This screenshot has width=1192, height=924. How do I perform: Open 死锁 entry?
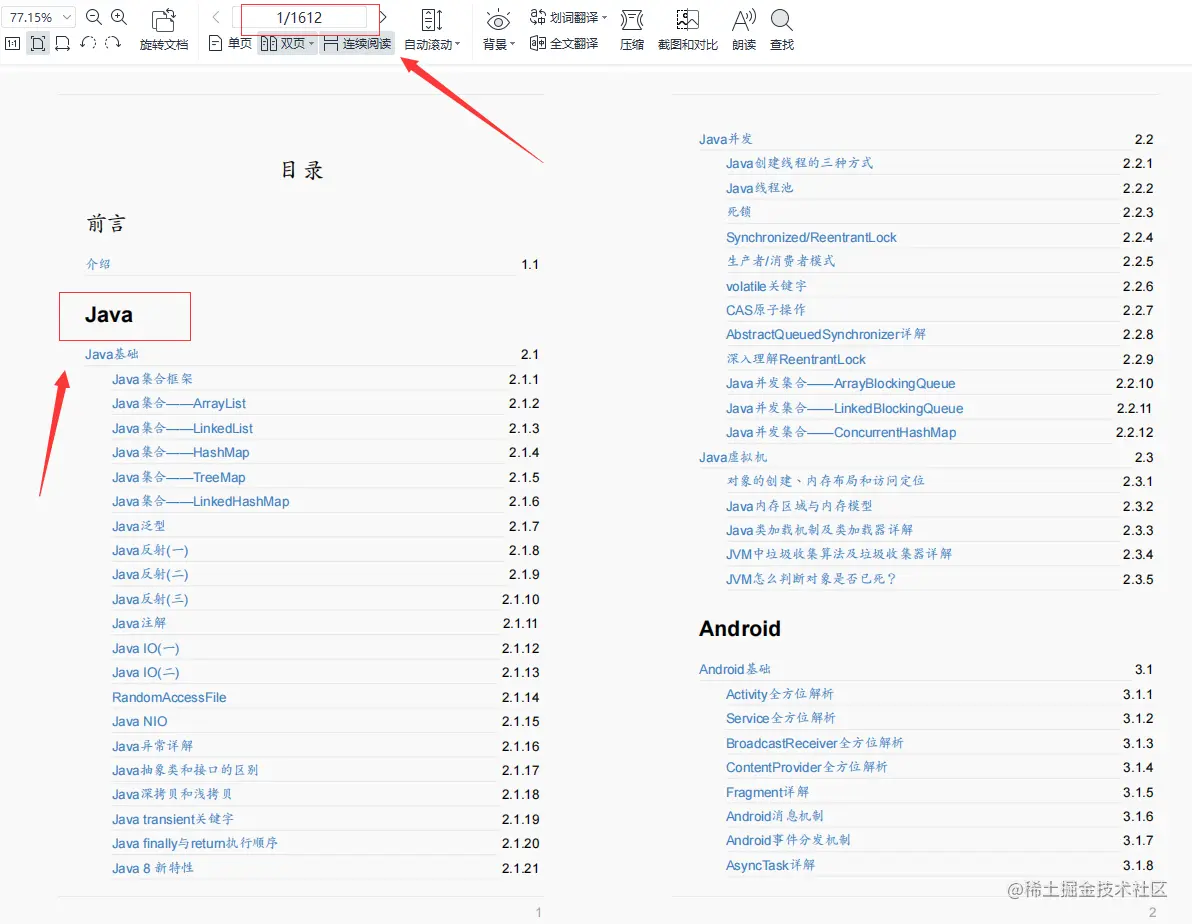coord(739,212)
